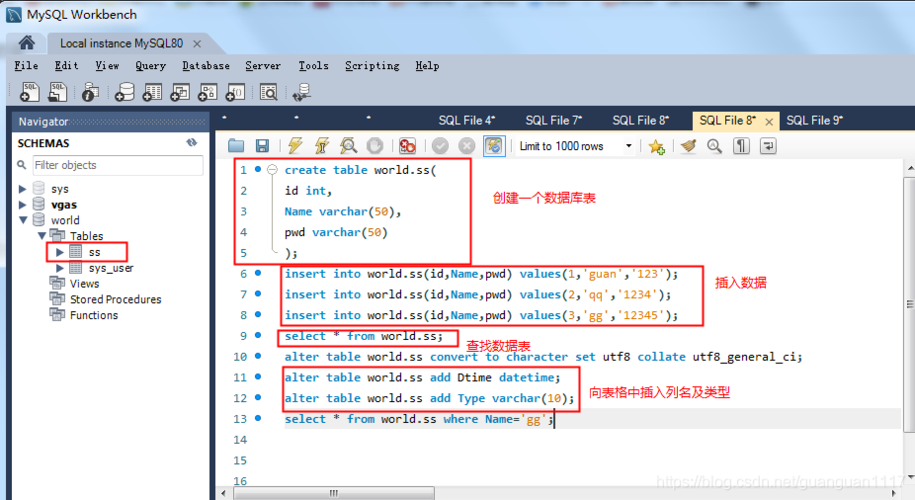Open the File menu

(x=26, y=65)
